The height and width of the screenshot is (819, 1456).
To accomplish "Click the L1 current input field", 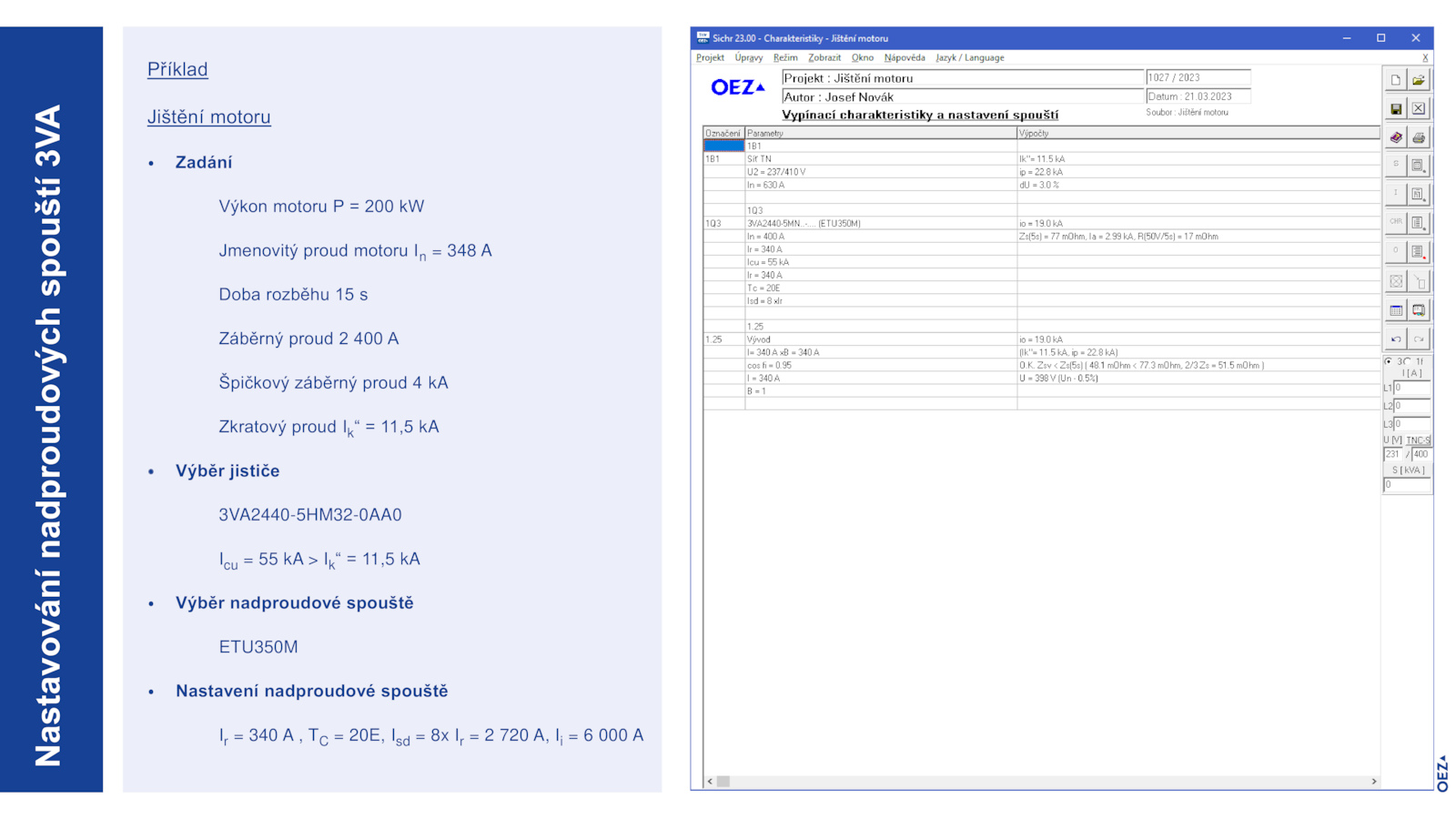I will pyautogui.click(x=1412, y=388).
